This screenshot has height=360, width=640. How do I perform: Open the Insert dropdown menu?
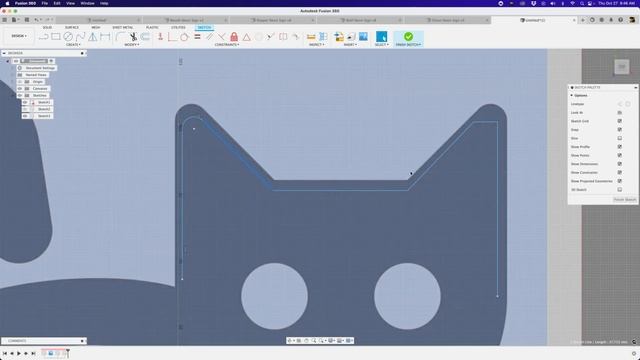350,44
